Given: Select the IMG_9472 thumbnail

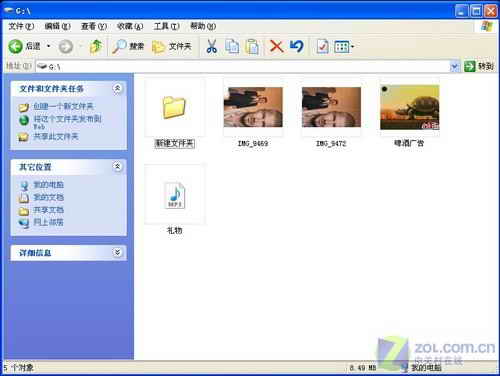Looking at the screenshot, I should pos(331,107).
